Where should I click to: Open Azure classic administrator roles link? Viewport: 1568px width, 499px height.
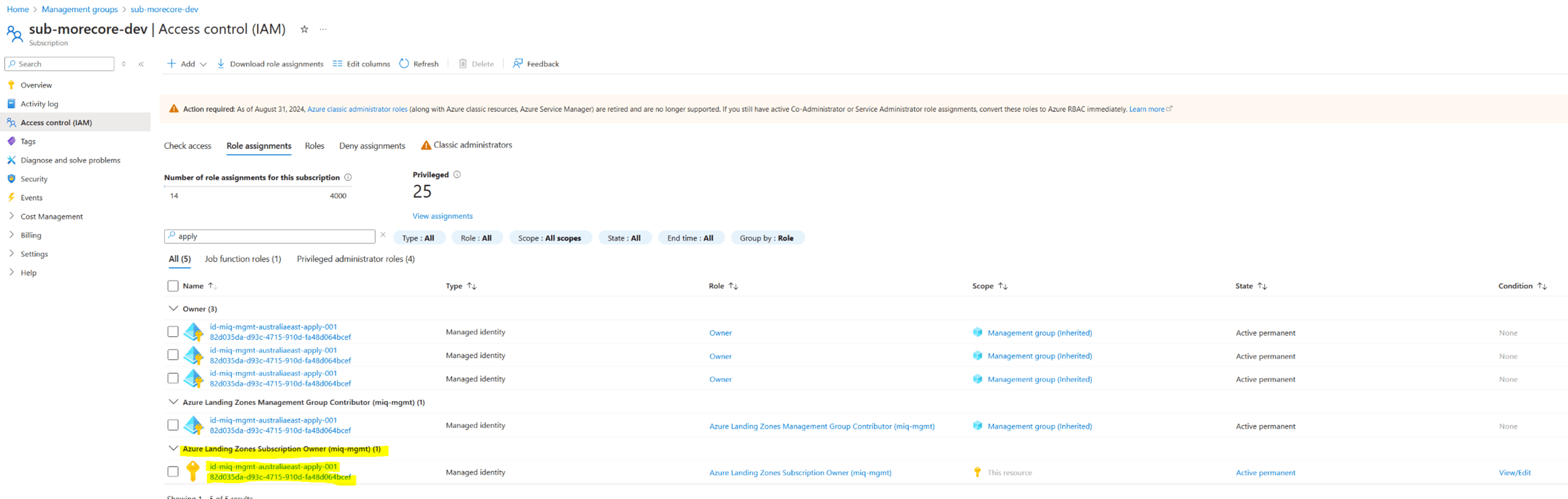(x=358, y=109)
